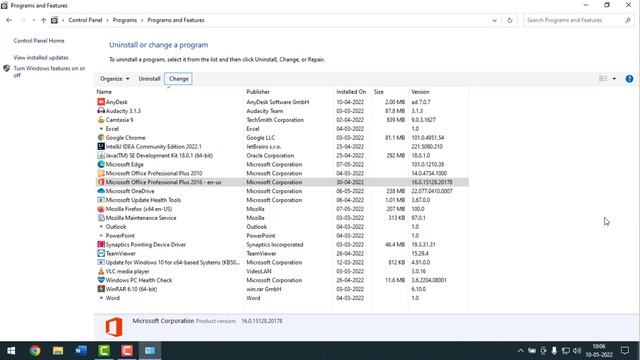Select the Microsoft Edge icon in list
The height and width of the screenshot is (360, 640).
(x=101, y=164)
